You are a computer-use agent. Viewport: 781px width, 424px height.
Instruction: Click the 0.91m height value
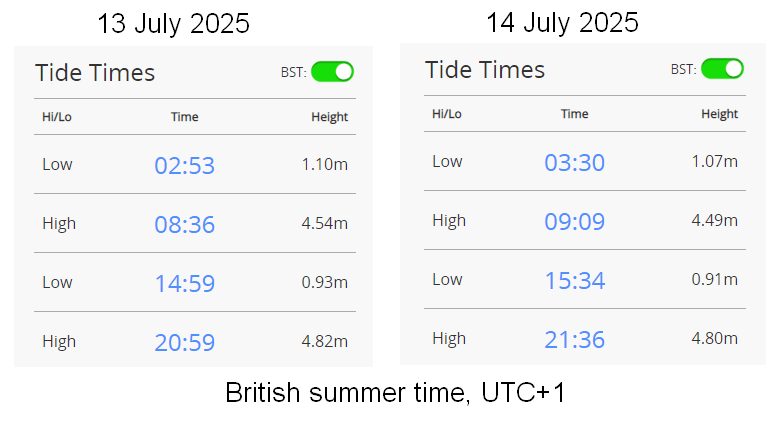[x=715, y=279]
